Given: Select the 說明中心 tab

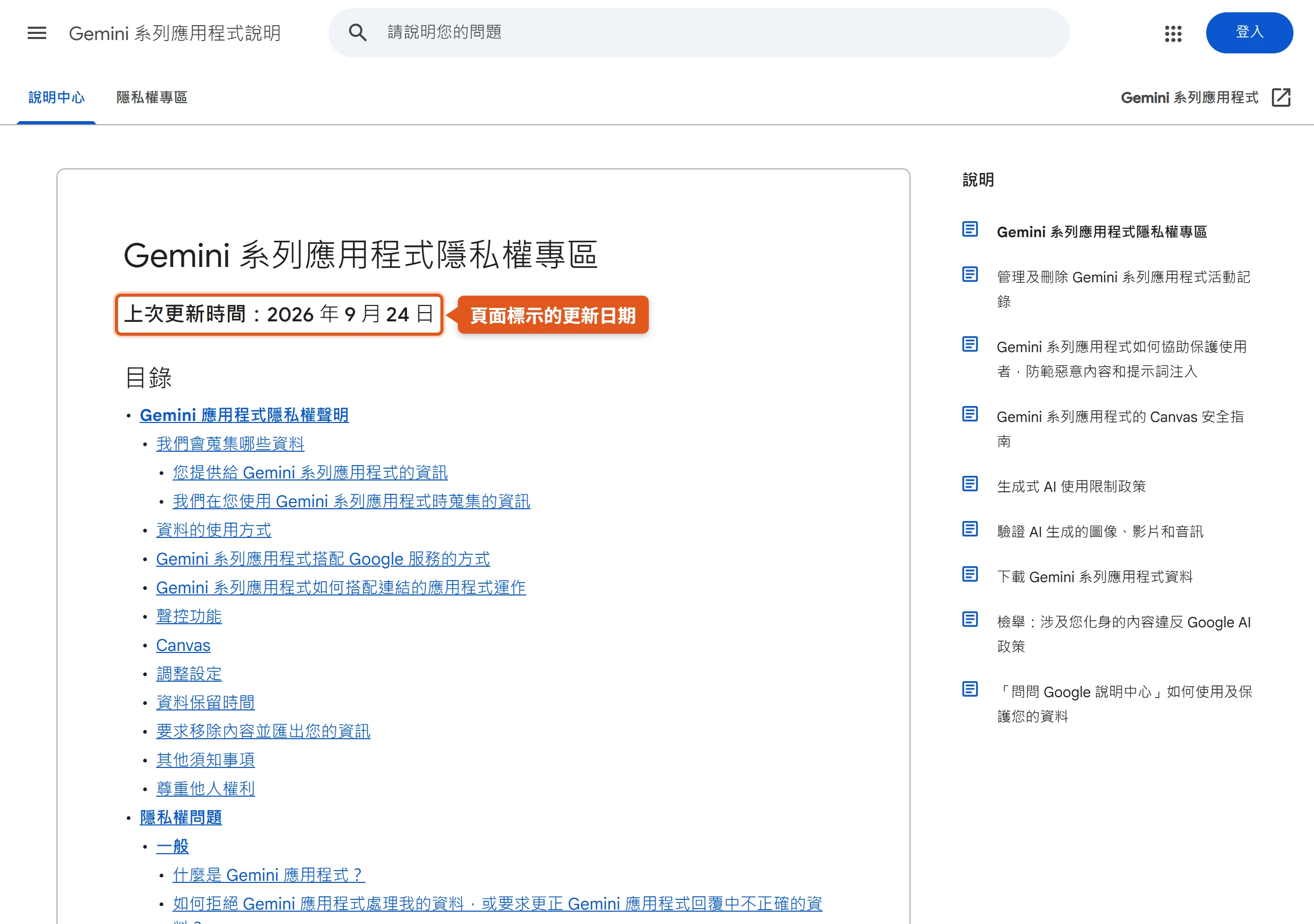Looking at the screenshot, I should (x=56, y=98).
